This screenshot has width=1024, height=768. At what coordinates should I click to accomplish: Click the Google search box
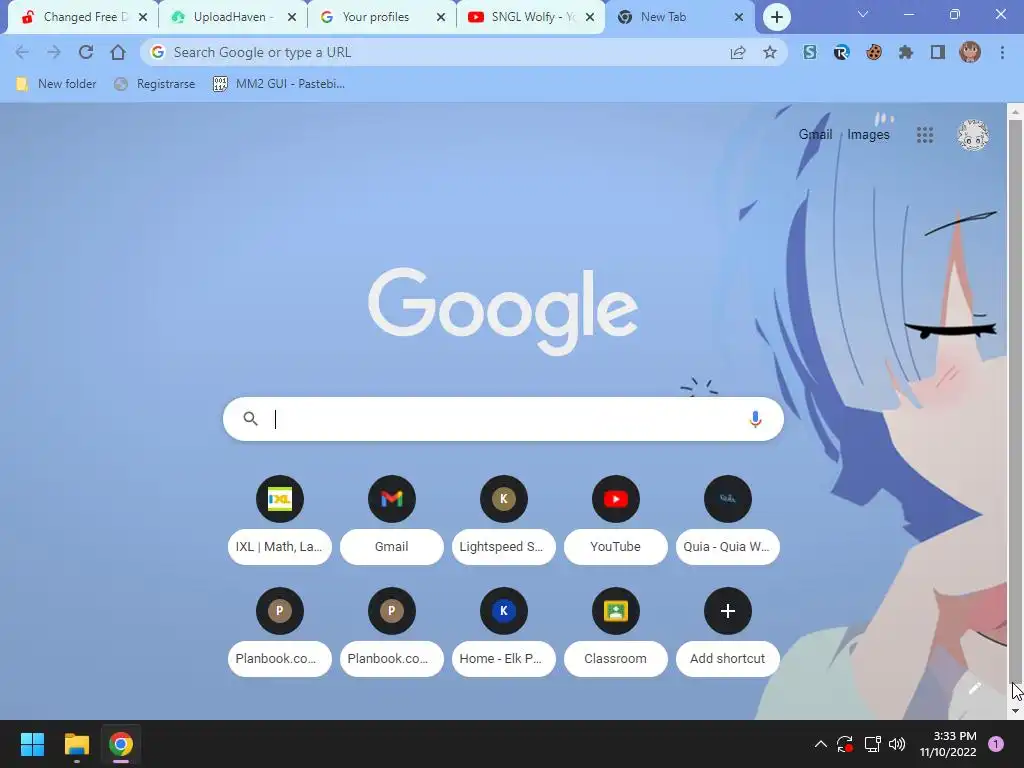(503, 419)
